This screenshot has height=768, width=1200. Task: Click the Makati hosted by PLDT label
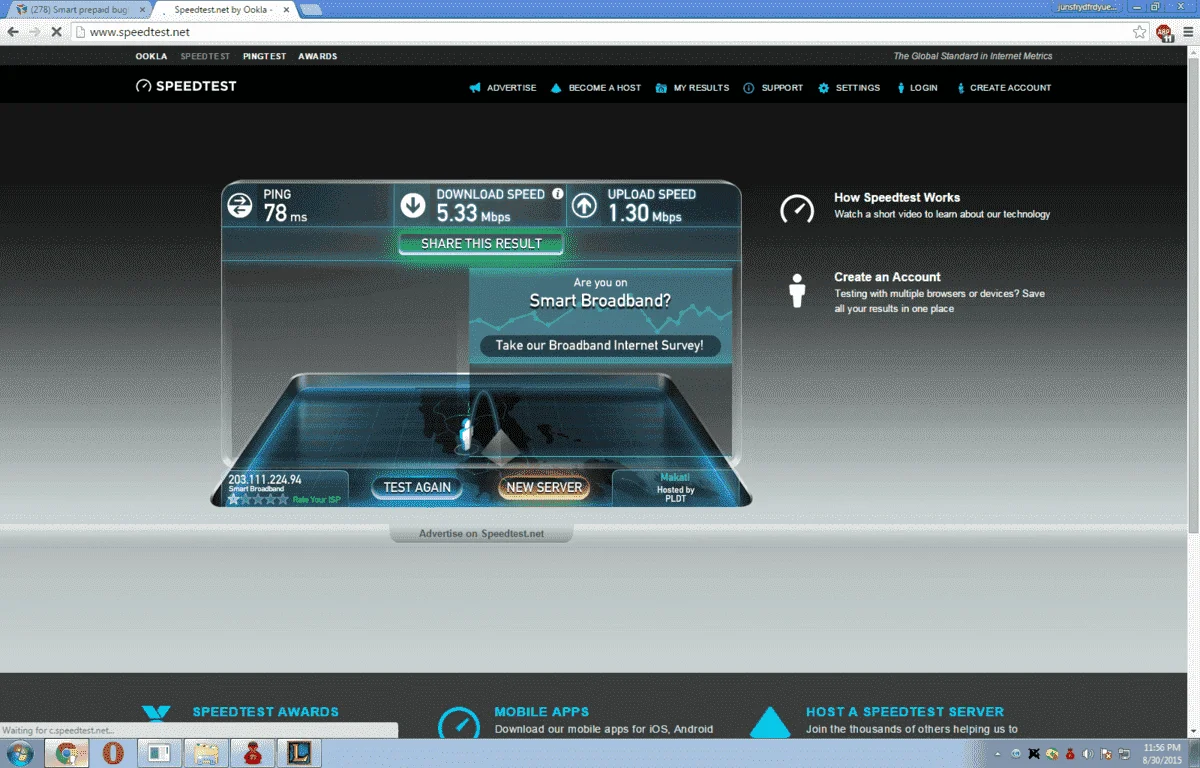tap(676, 488)
